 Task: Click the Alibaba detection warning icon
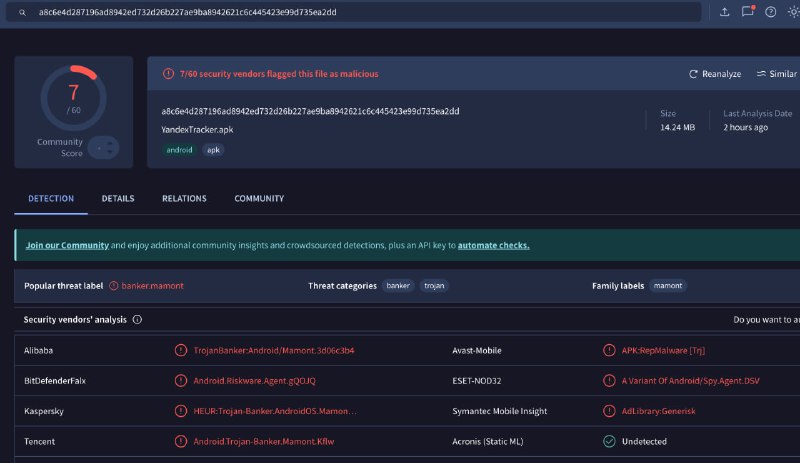pos(181,350)
